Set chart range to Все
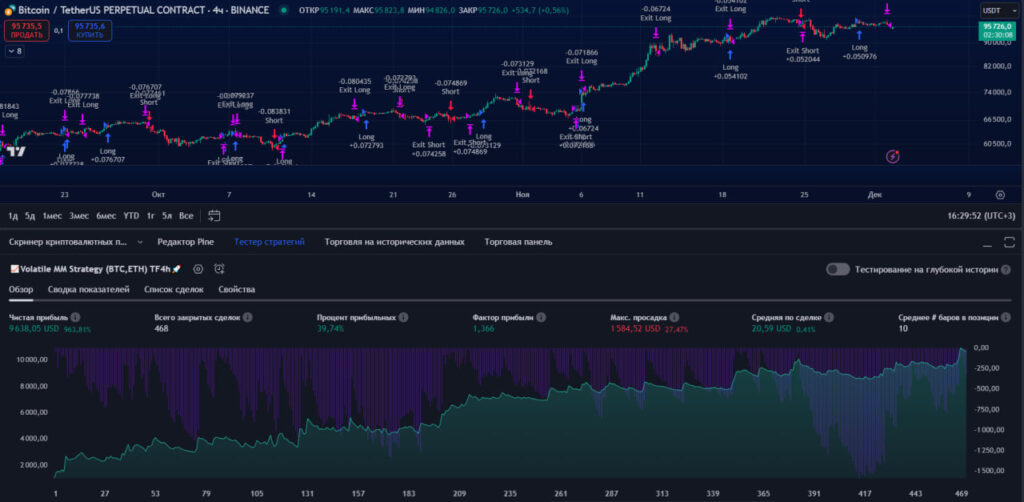1024x502 pixels. pyautogui.click(x=186, y=216)
